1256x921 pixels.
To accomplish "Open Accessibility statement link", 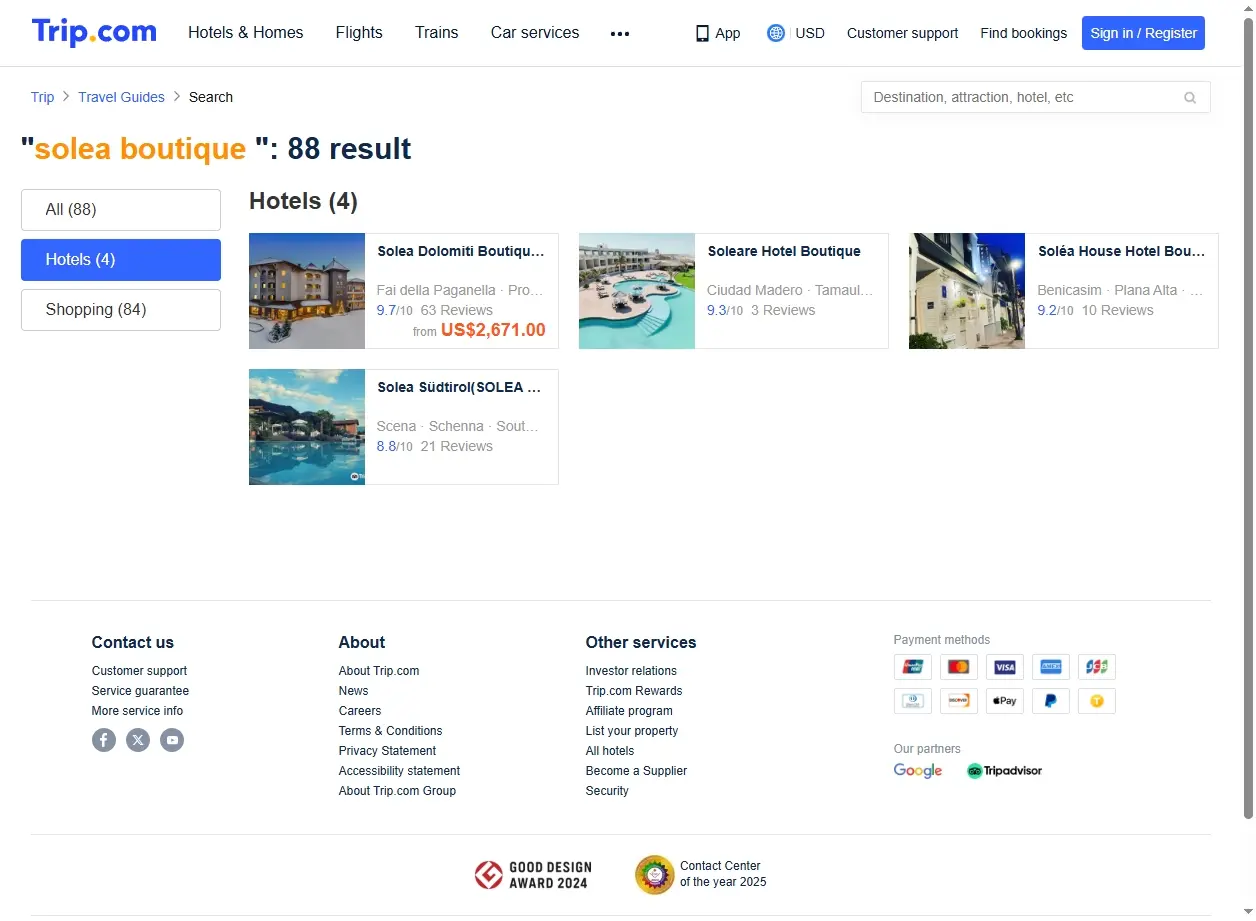I will 399,771.
